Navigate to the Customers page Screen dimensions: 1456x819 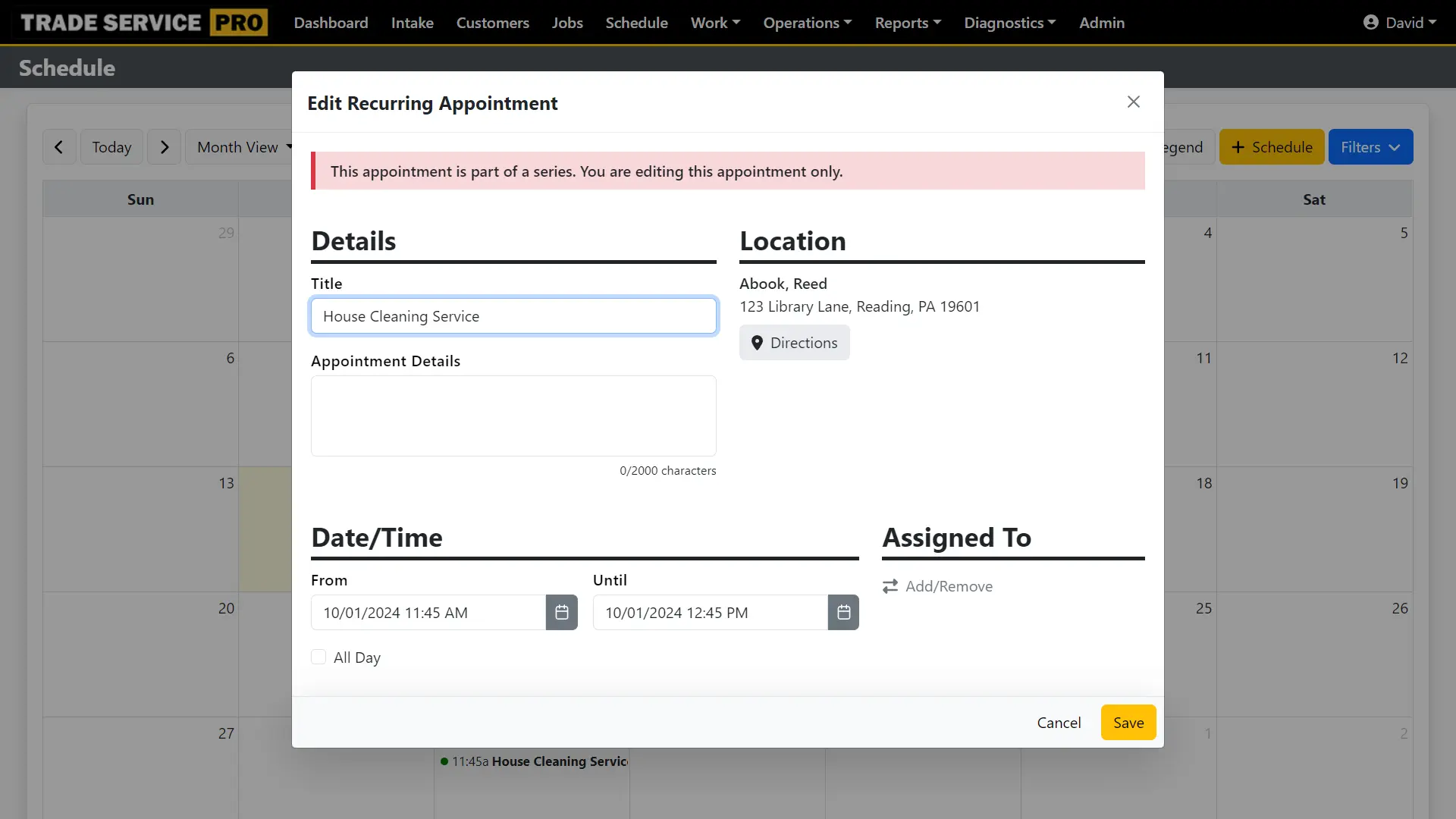(492, 22)
